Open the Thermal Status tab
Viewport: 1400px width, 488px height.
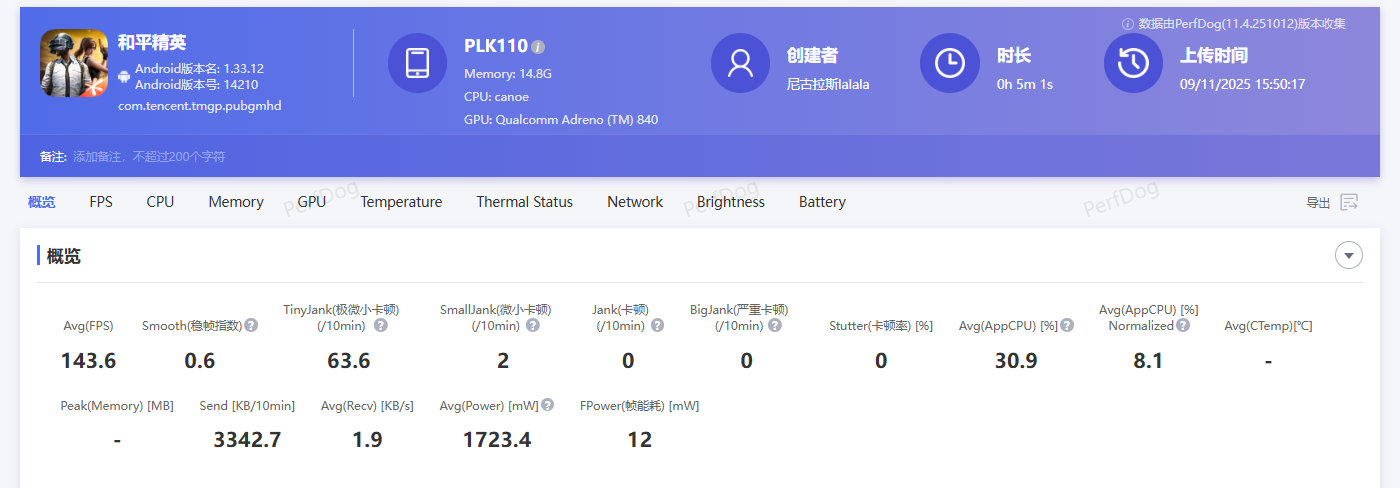(x=524, y=202)
